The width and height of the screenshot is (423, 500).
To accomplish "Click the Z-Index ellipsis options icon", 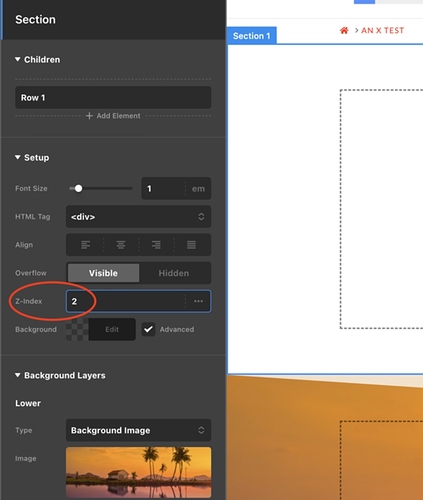I will point(198,301).
